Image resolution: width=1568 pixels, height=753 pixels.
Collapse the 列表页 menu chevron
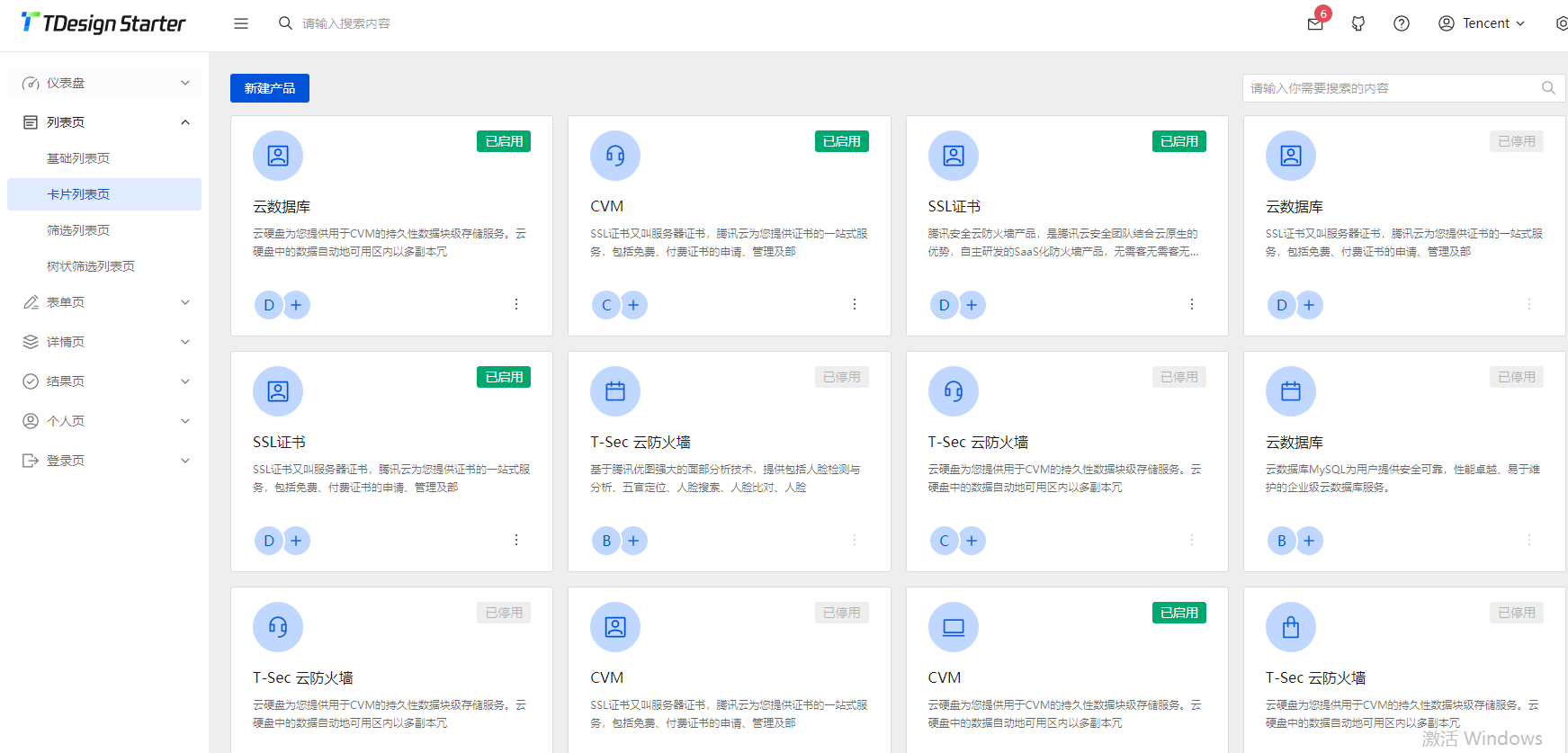185,122
